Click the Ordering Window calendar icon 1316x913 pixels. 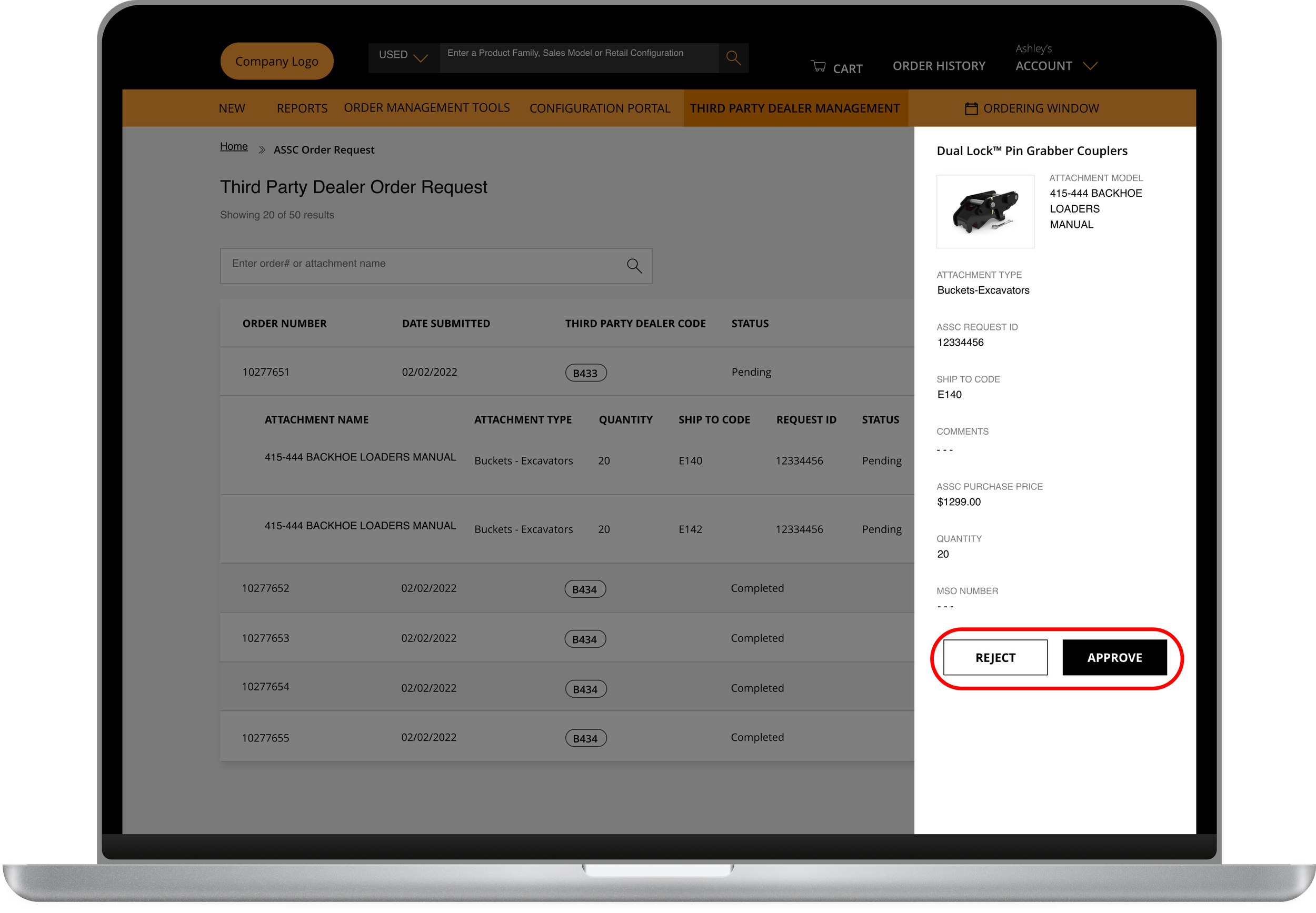click(971, 108)
